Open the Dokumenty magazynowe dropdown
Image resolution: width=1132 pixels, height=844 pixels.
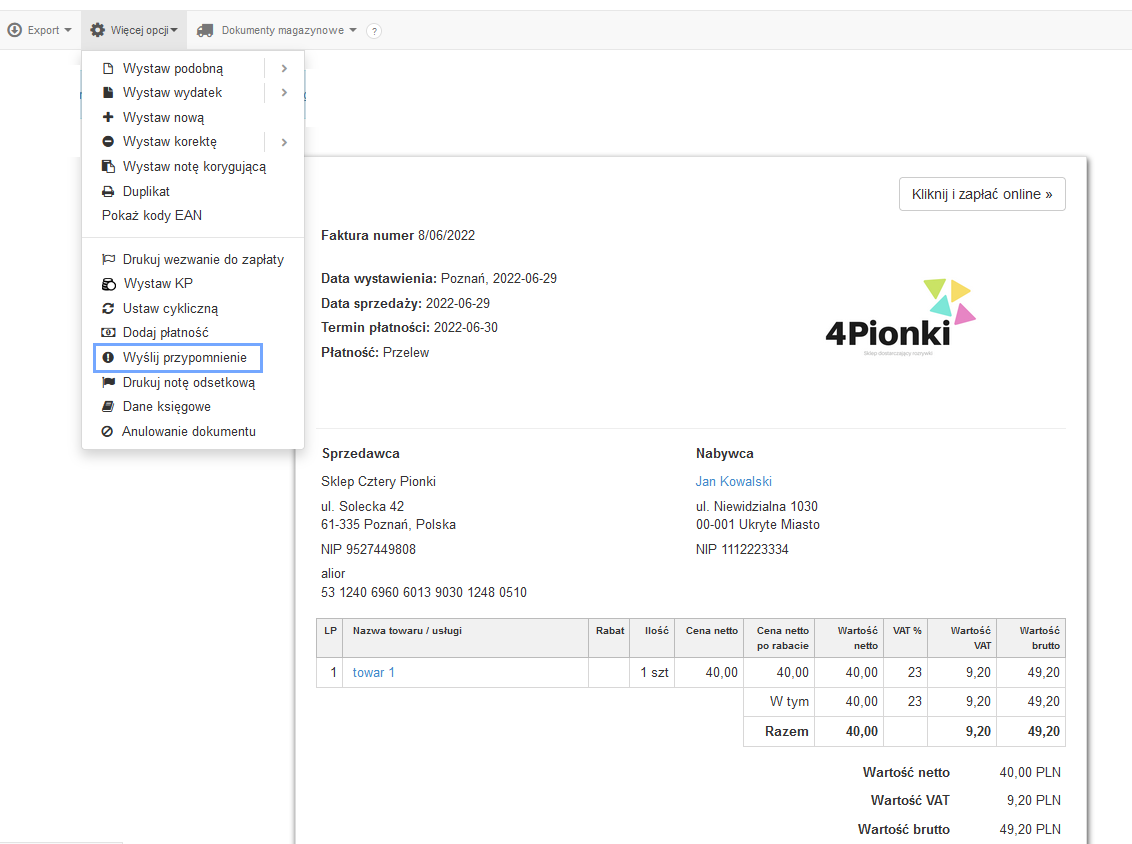[x=277, y=30]
